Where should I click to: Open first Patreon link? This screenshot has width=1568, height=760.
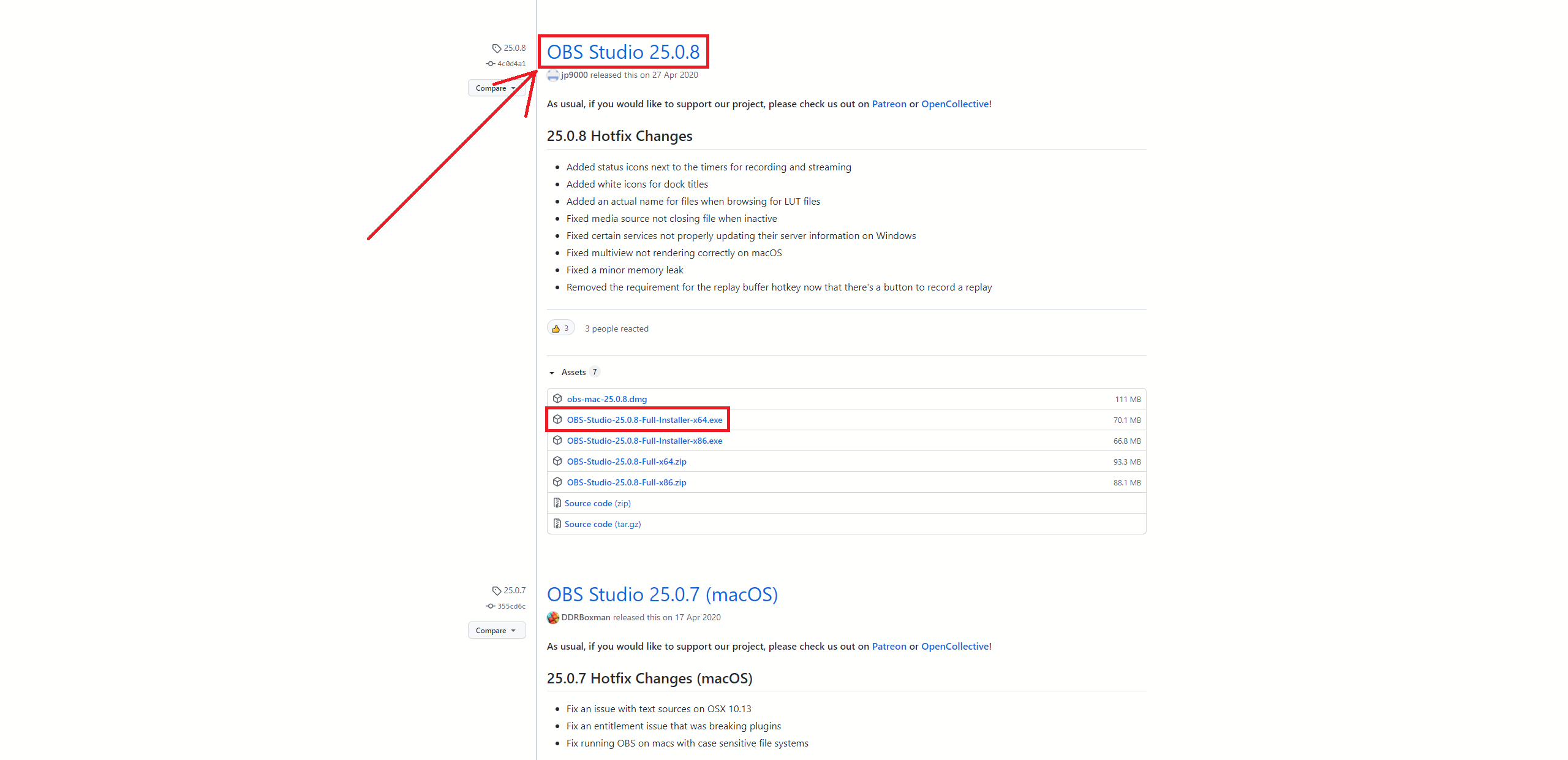coord(889,104)
